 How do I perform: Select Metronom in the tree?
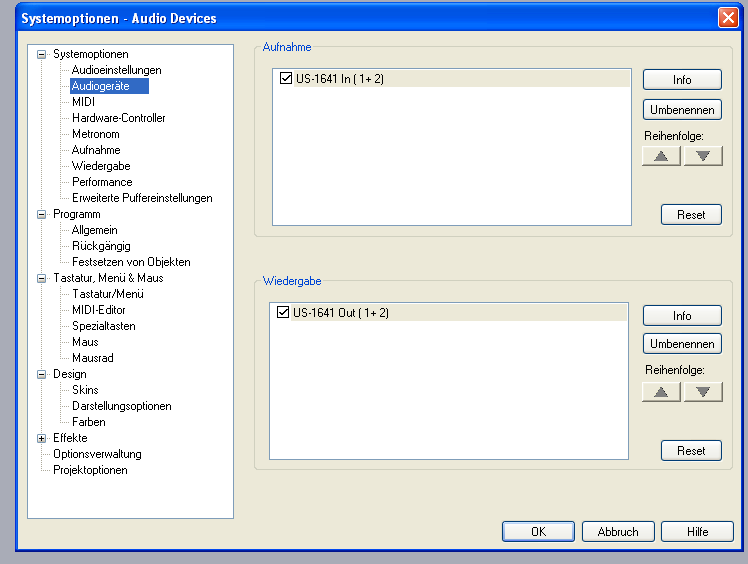(95, 134)
